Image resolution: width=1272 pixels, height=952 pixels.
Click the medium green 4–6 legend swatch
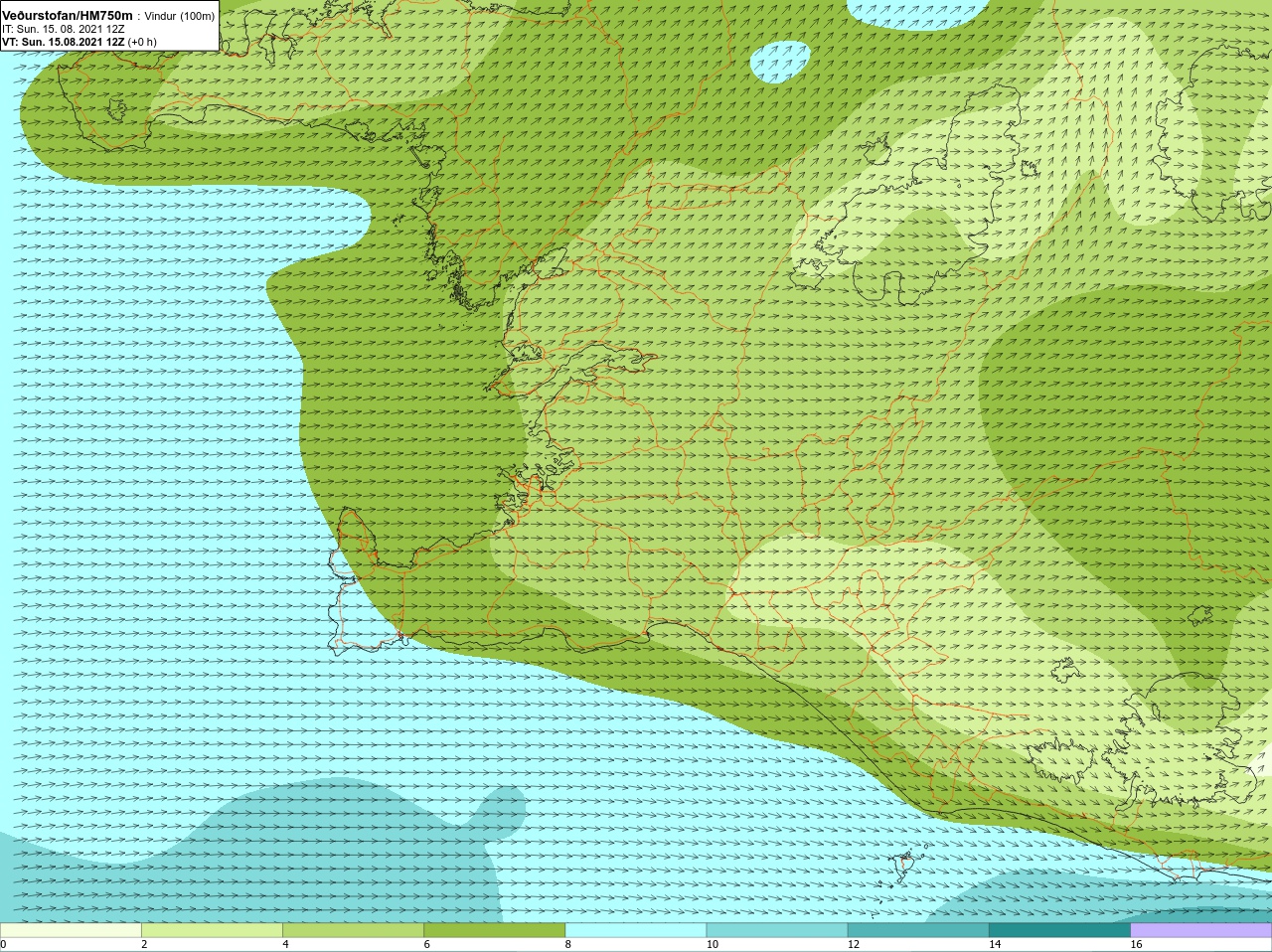tap(353, 930)
